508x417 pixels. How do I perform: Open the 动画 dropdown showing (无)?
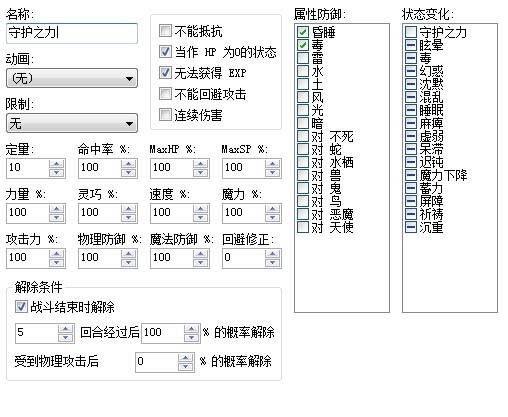coord(72,78)
